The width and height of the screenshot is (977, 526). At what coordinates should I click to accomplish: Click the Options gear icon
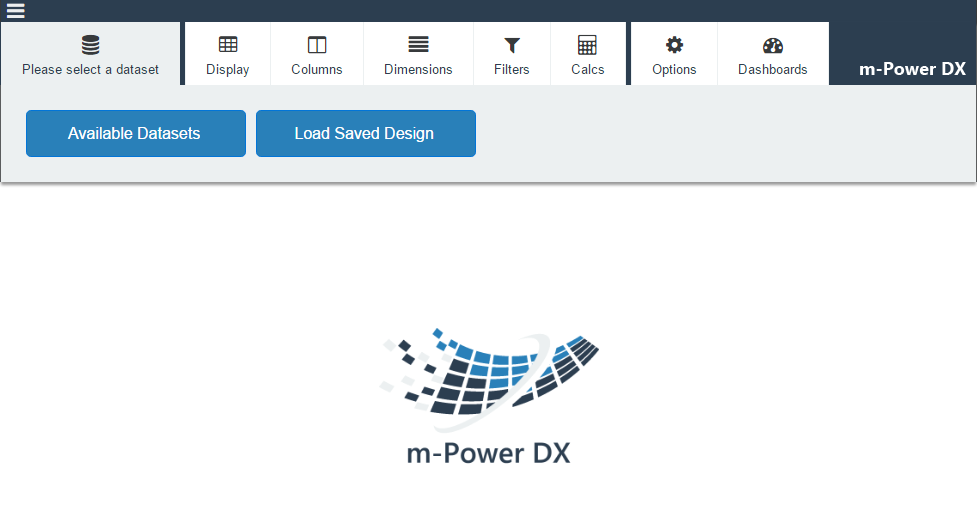[674, 45]
